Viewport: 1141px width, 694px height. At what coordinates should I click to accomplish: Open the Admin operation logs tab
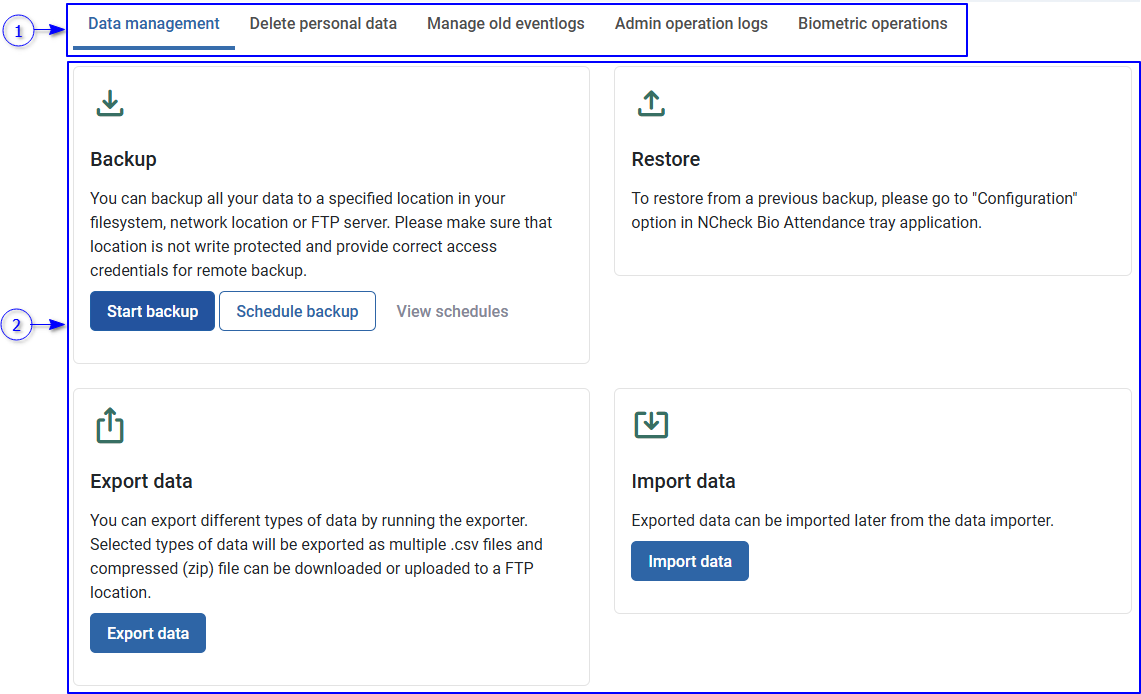[691, 24]
